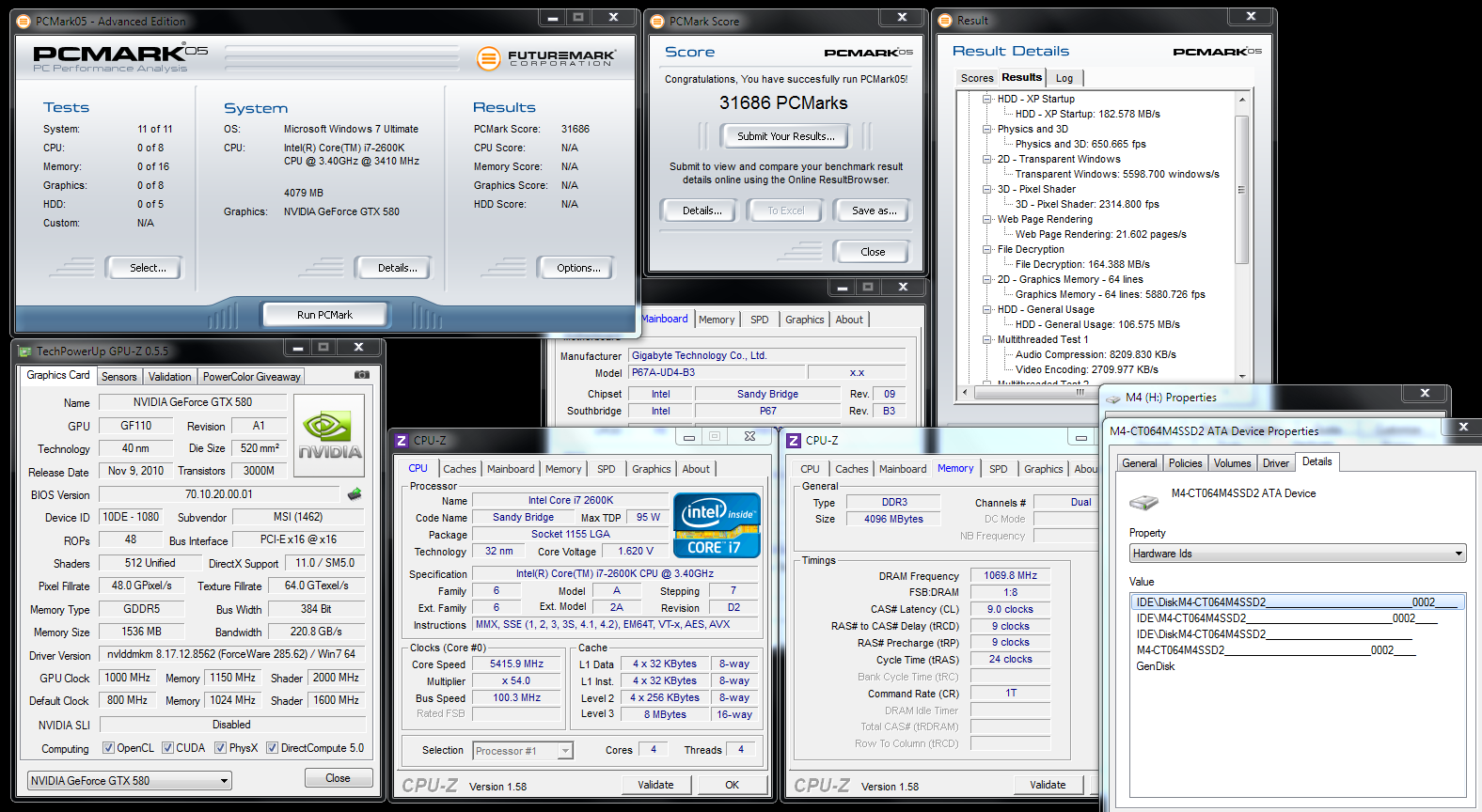Collapse the File Decryption tree node
The width and height of the screenshot is (1482, 812).
point(987,249)
